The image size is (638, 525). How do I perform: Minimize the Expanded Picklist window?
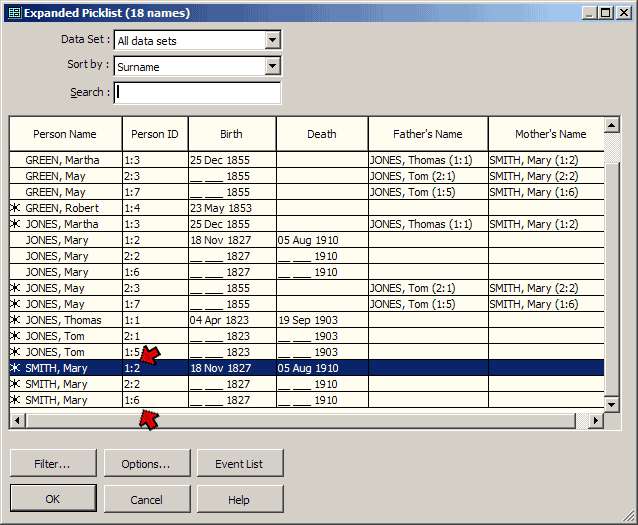point(589,13)
